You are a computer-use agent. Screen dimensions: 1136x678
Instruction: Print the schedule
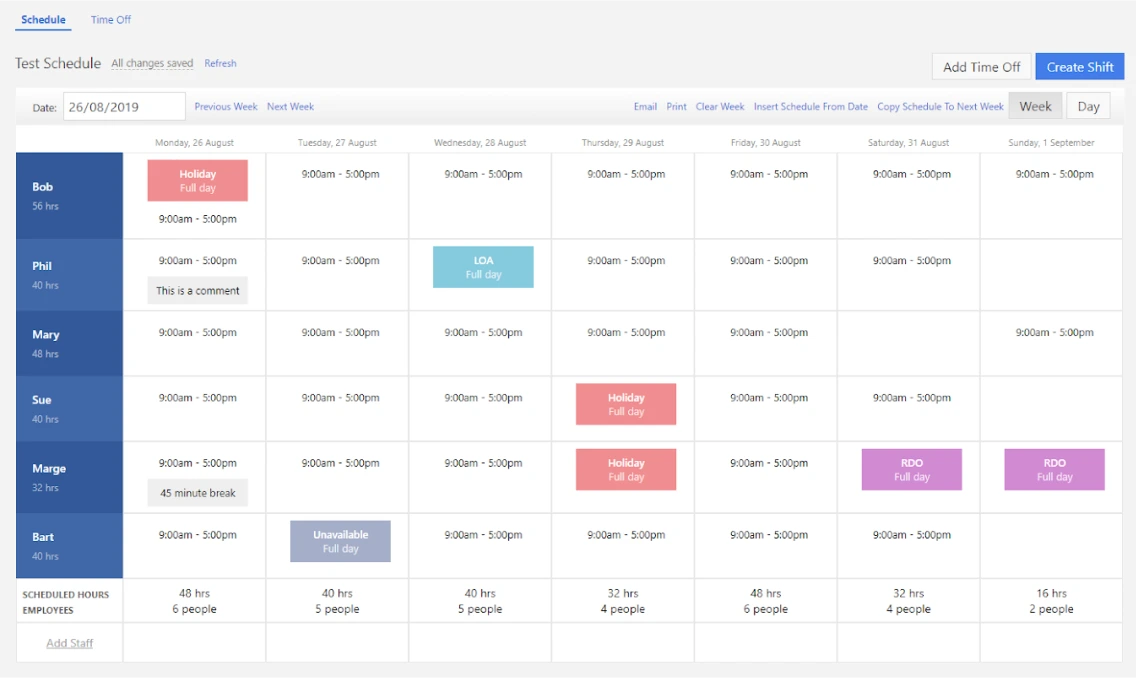(x=677, y=106)
